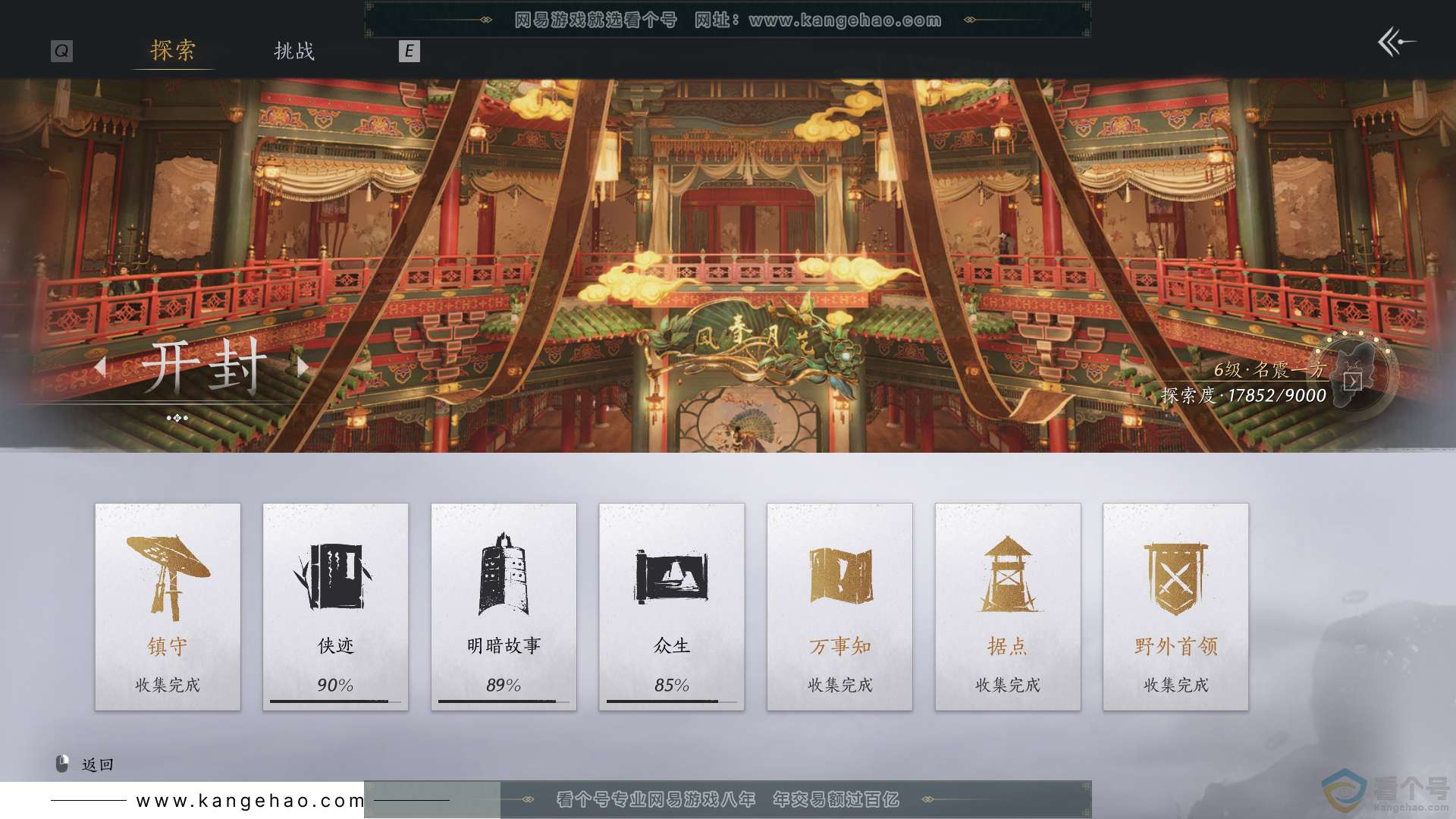
Task: Click the 探索度 17852/9000 value
Action: click(x=1244, y=395)
